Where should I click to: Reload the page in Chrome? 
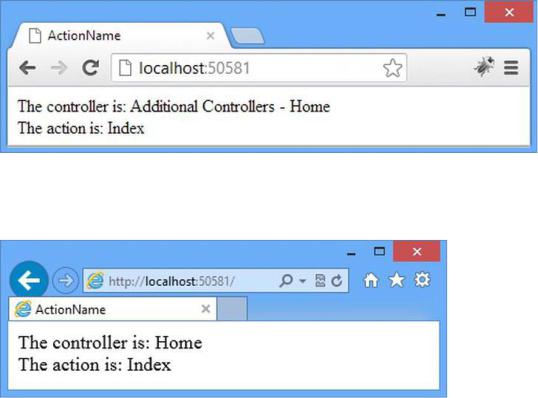click(x=91, y=68)
